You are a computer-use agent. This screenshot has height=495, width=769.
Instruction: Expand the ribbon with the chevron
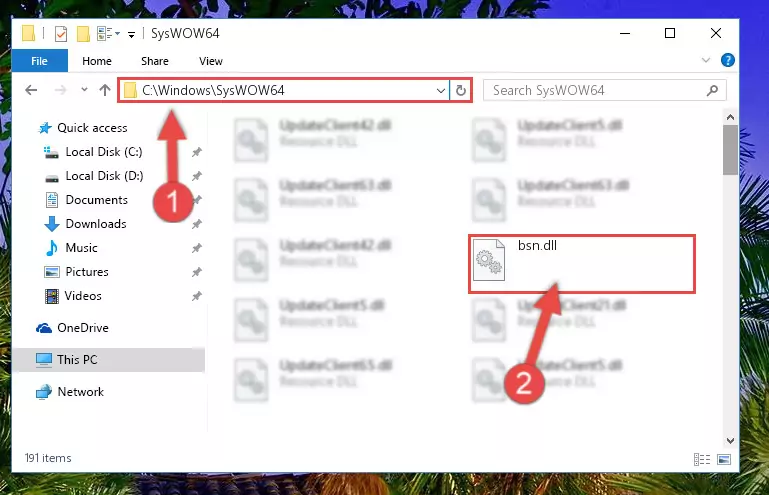(x=706, y=60)
